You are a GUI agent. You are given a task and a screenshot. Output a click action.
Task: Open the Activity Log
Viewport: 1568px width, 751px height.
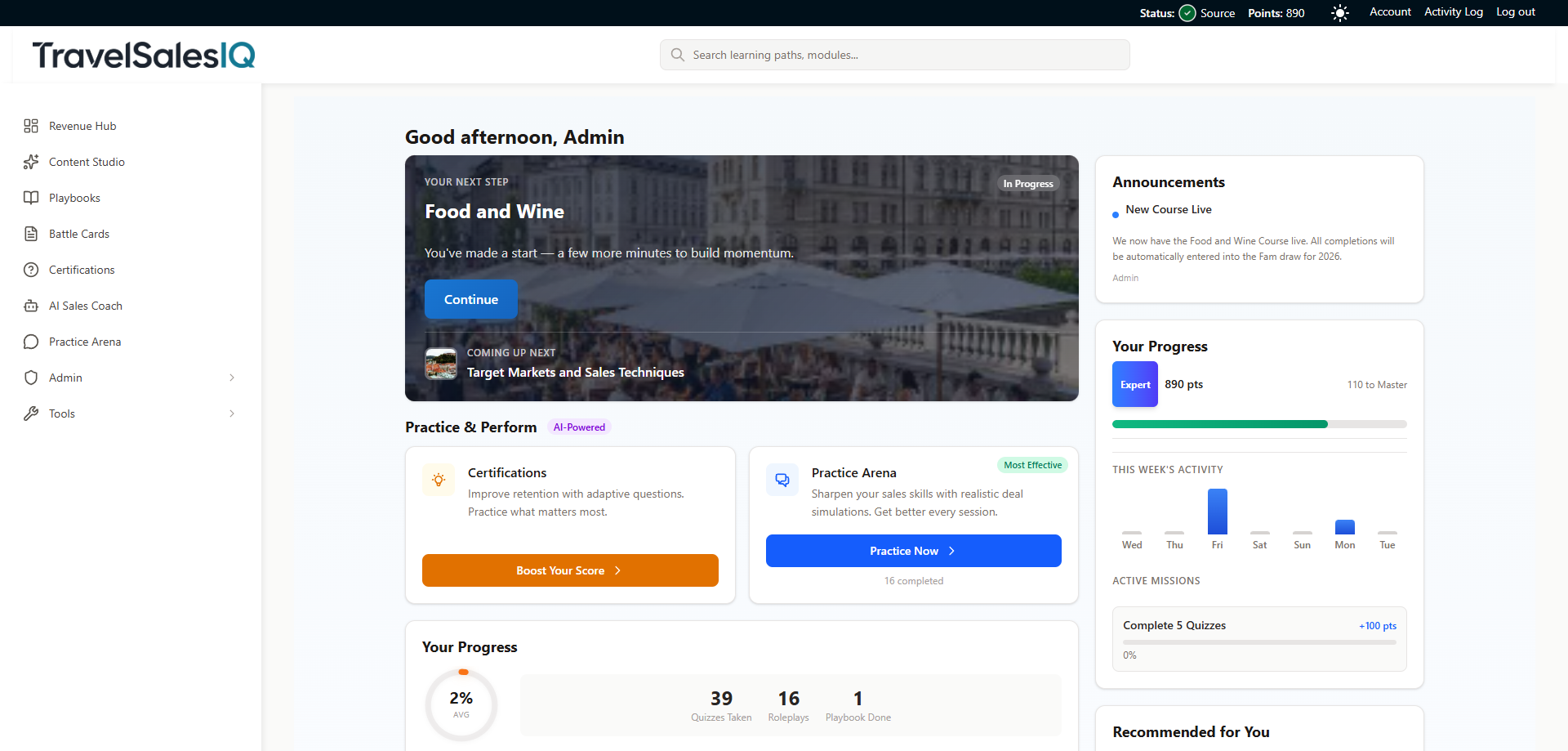1453,11
